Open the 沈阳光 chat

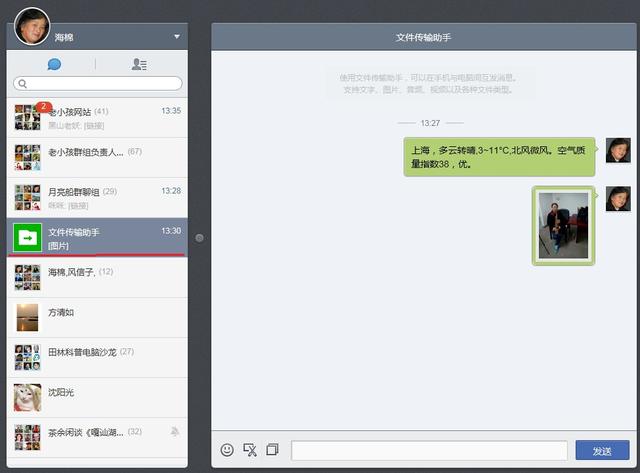tap(97, 398)
